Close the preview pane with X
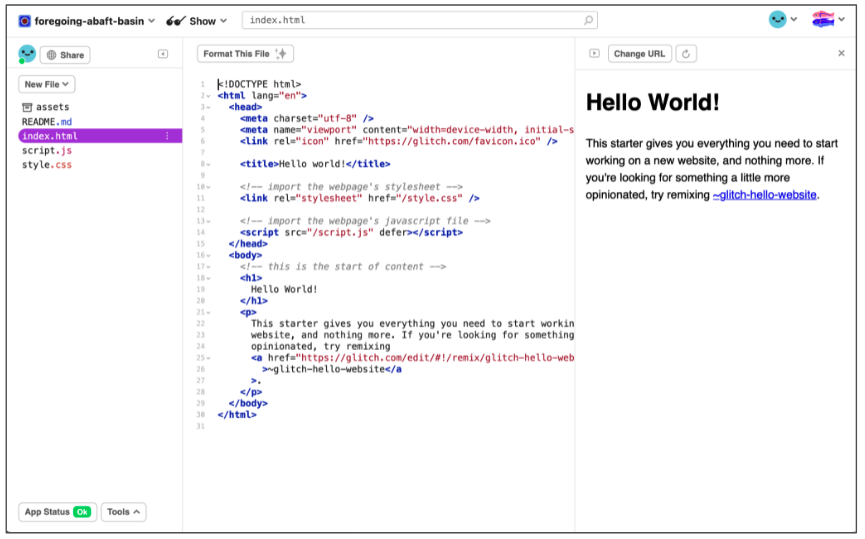Screen dimensions: 865x539 (841, 54)
